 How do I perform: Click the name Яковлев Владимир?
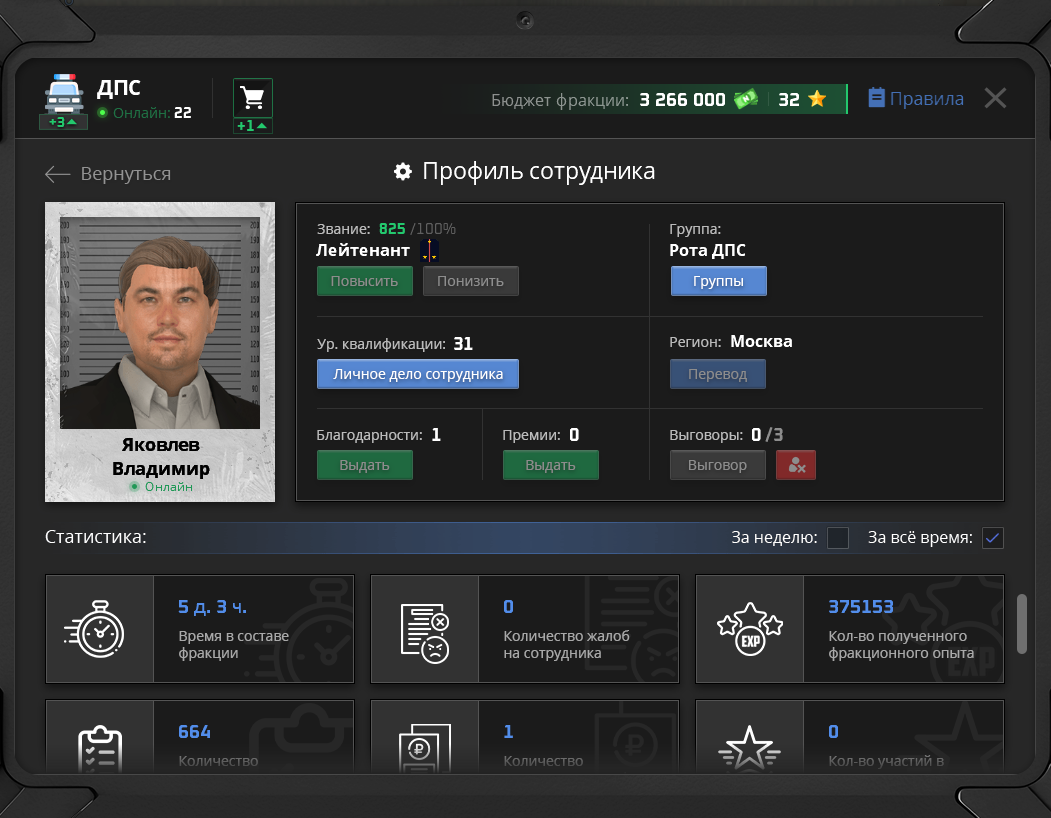[160, 457]
